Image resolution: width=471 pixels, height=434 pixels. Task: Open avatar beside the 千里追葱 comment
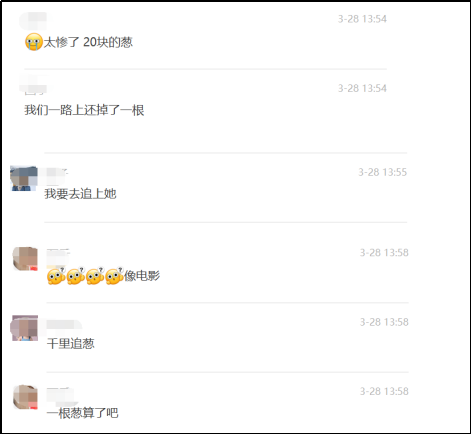tap(24, 328)
